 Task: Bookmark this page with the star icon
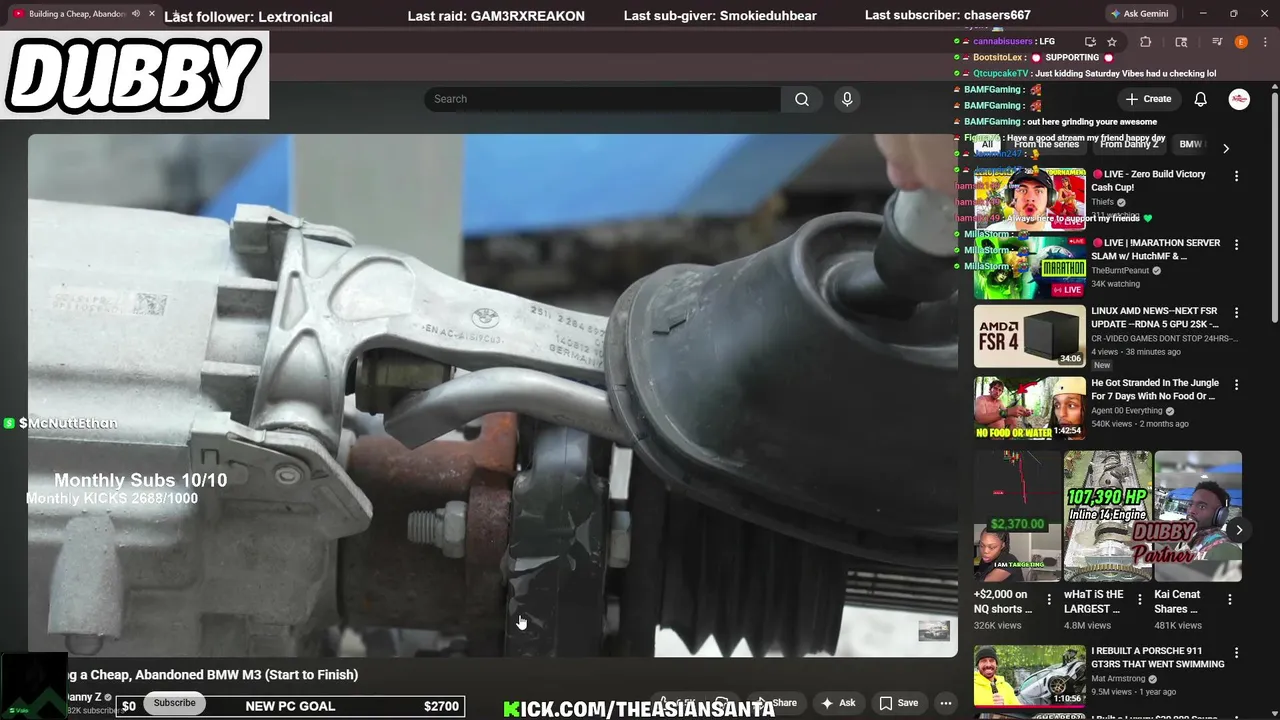[1112, 42]
